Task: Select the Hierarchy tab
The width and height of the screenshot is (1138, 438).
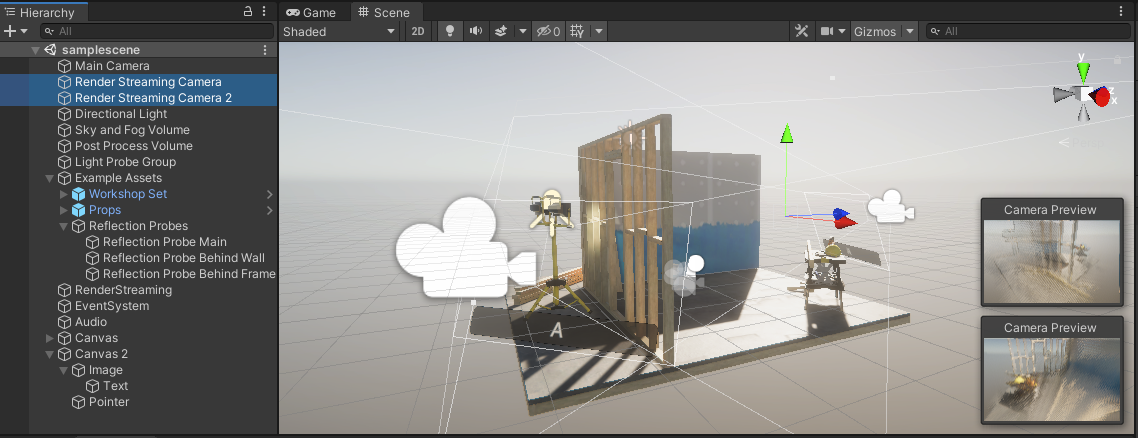Action: [x=46, y=12]
